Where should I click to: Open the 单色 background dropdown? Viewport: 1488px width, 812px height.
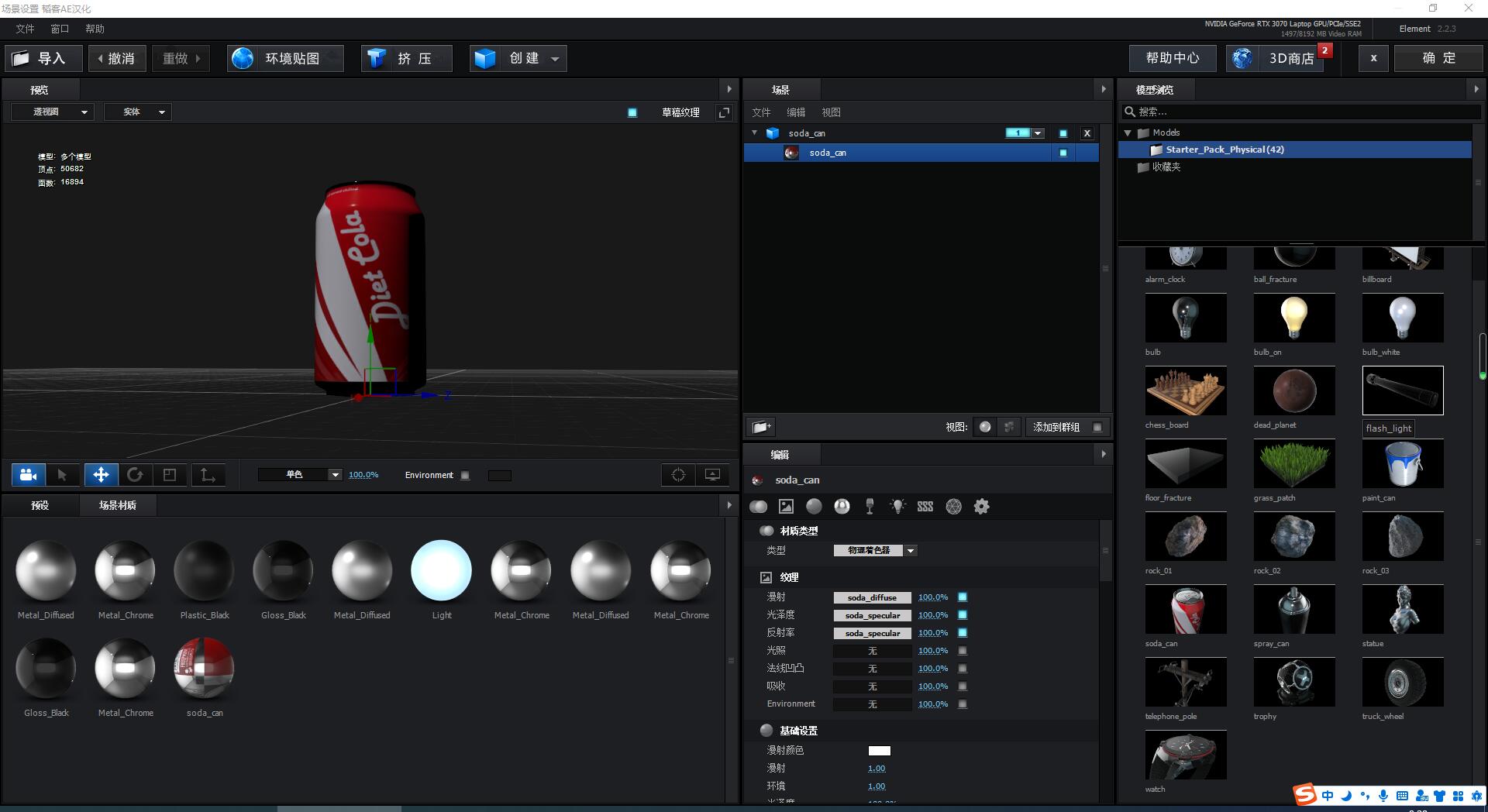pyautogui.click(x=300, y=475)
